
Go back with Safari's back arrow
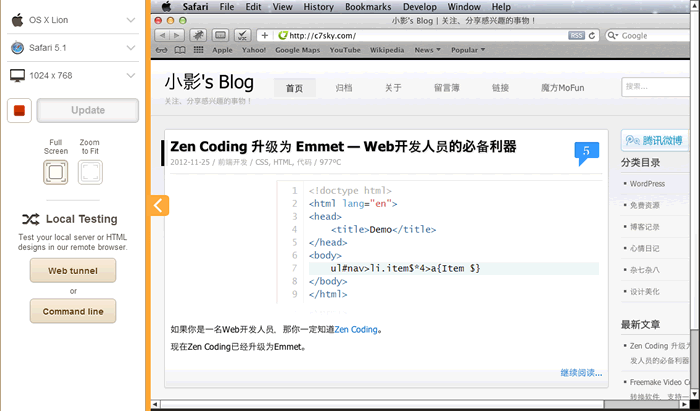pos(162,36)
